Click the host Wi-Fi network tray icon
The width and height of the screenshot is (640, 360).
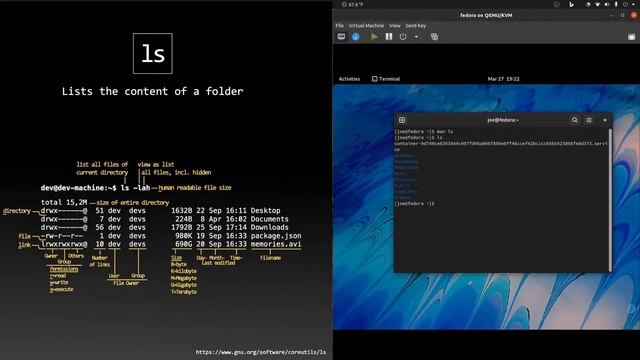598,4
